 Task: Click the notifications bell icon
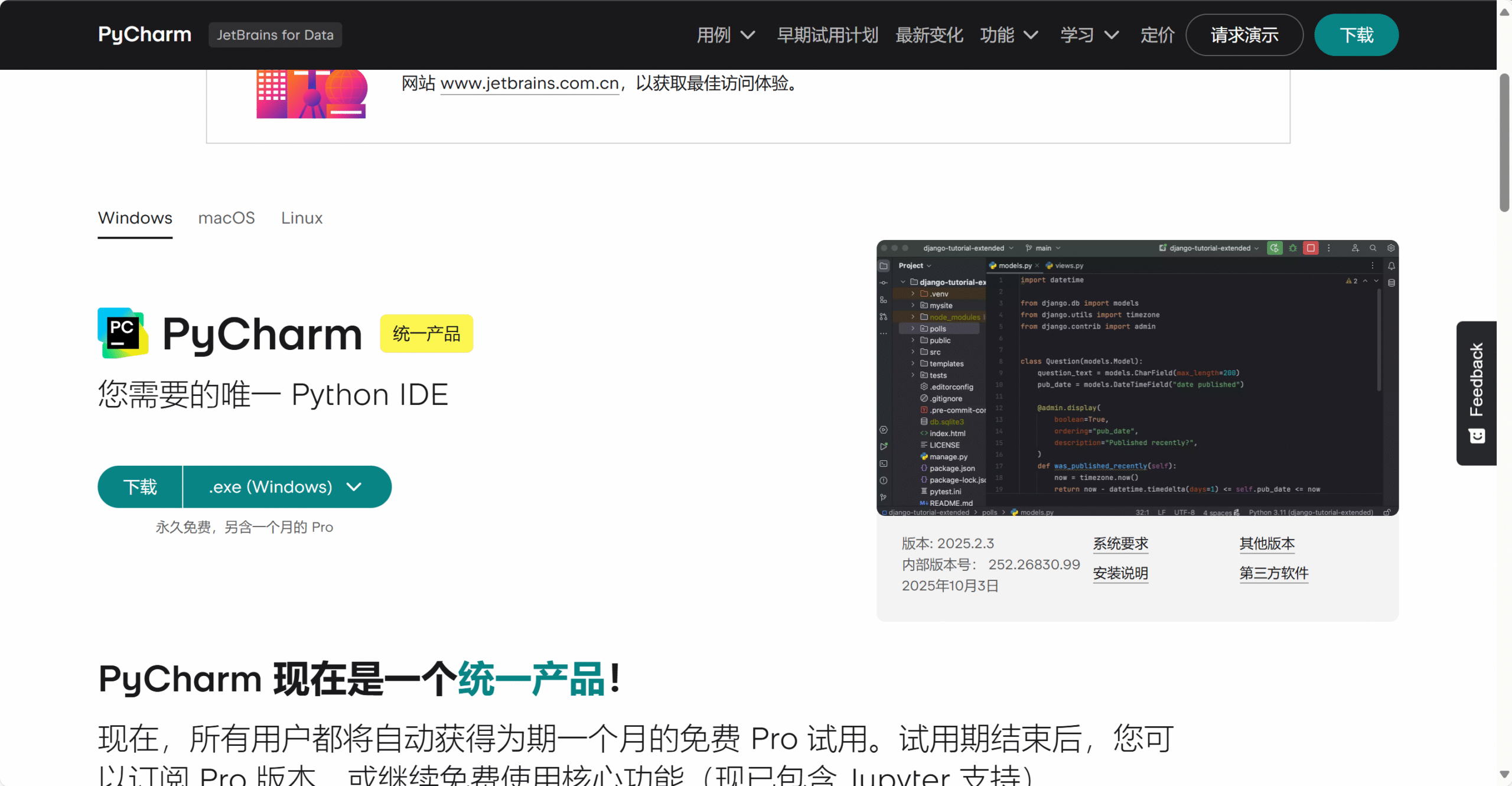click(1392, 266)
